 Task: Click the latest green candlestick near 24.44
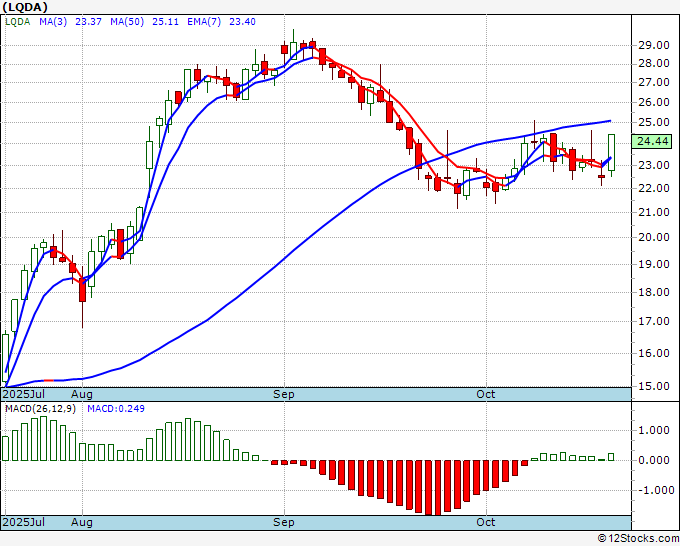[611, 152]
